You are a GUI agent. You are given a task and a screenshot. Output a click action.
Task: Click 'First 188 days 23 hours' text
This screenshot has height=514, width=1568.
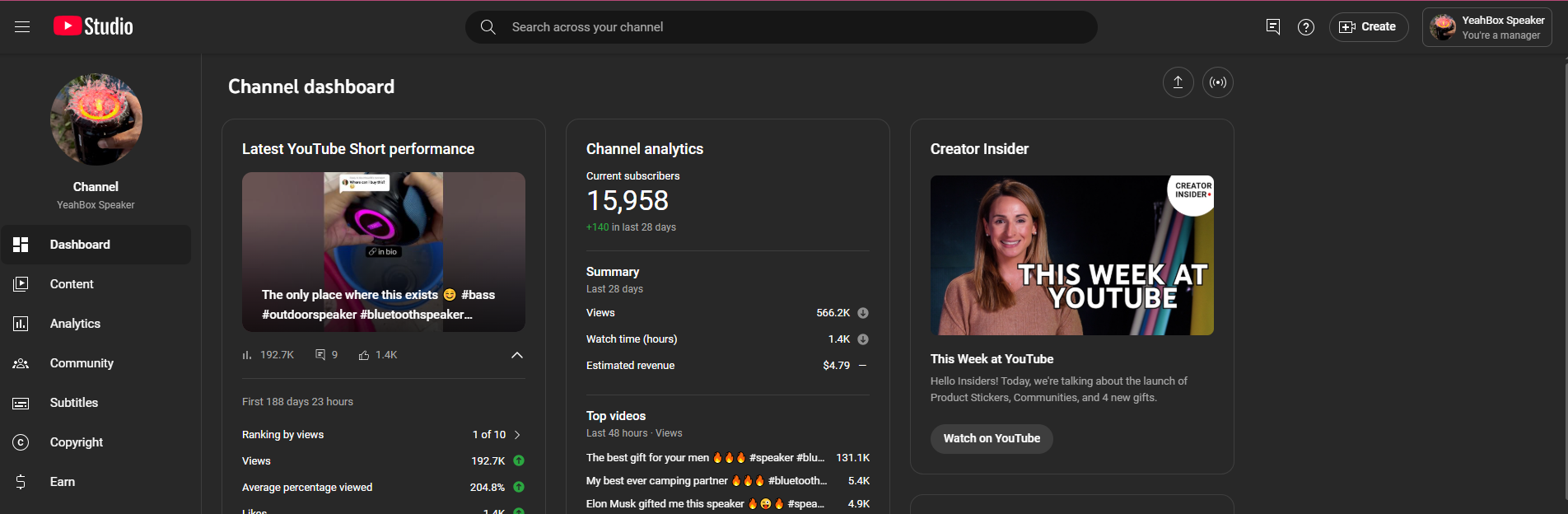tap(297, 402)
